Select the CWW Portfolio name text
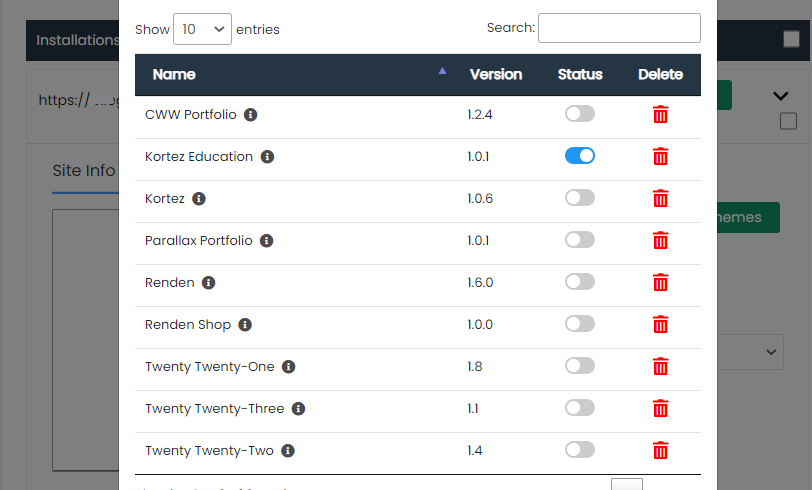 (191, 114)
